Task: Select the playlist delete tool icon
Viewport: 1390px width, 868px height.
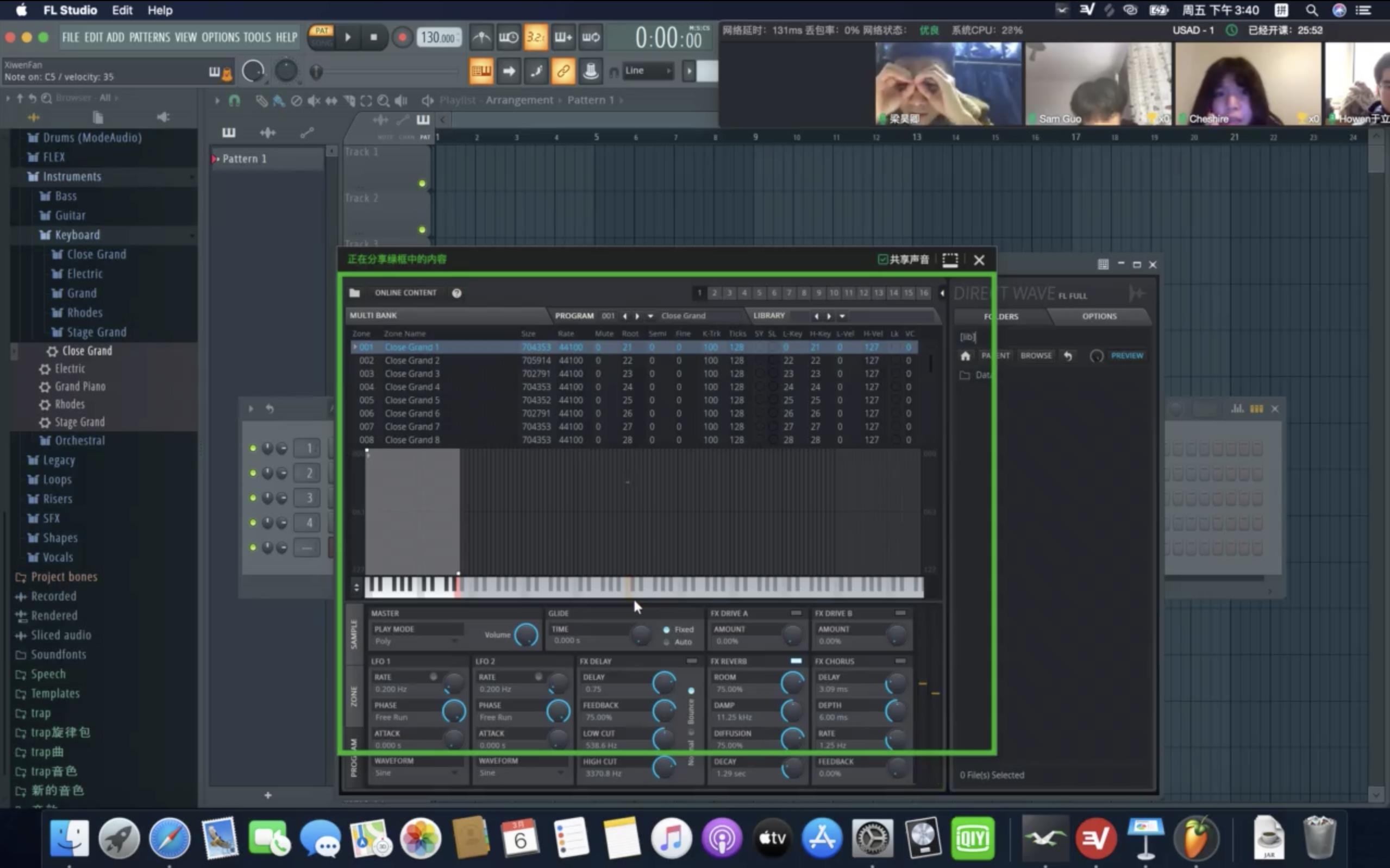Action: [x=296, y=101]
